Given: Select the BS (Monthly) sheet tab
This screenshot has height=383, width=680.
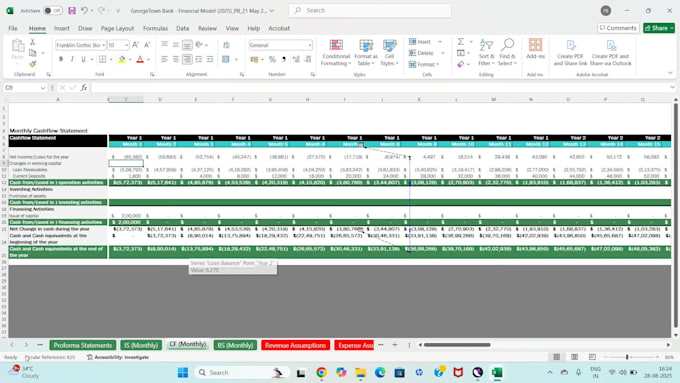Looking at the screenshot, I should point(235,345).
